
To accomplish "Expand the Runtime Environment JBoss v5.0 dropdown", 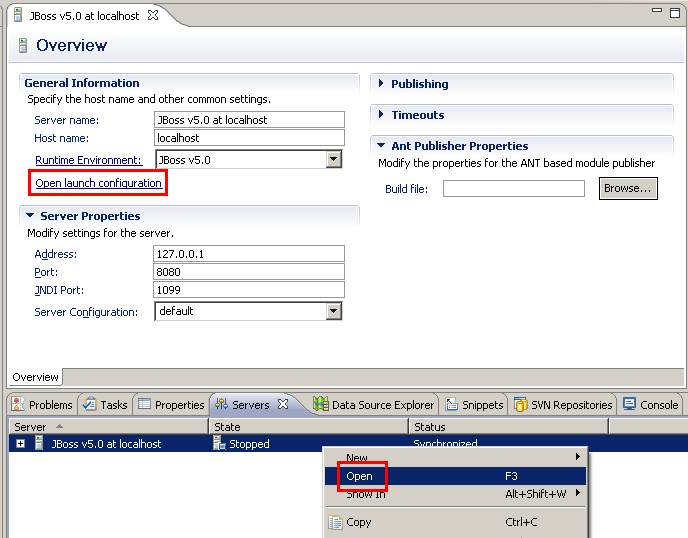I will coord(334,159).
